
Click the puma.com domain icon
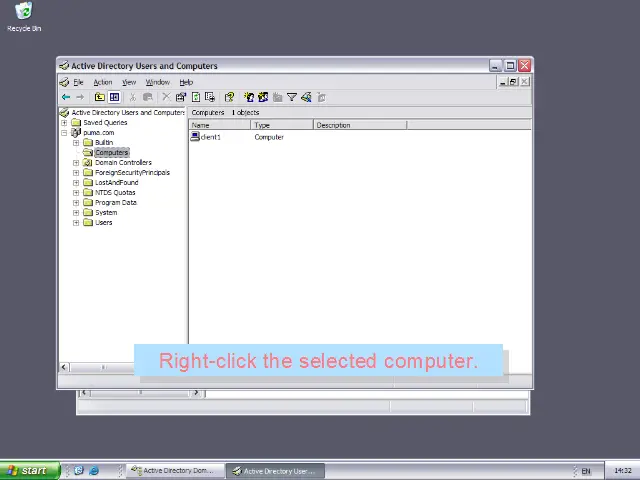(76, 132)
